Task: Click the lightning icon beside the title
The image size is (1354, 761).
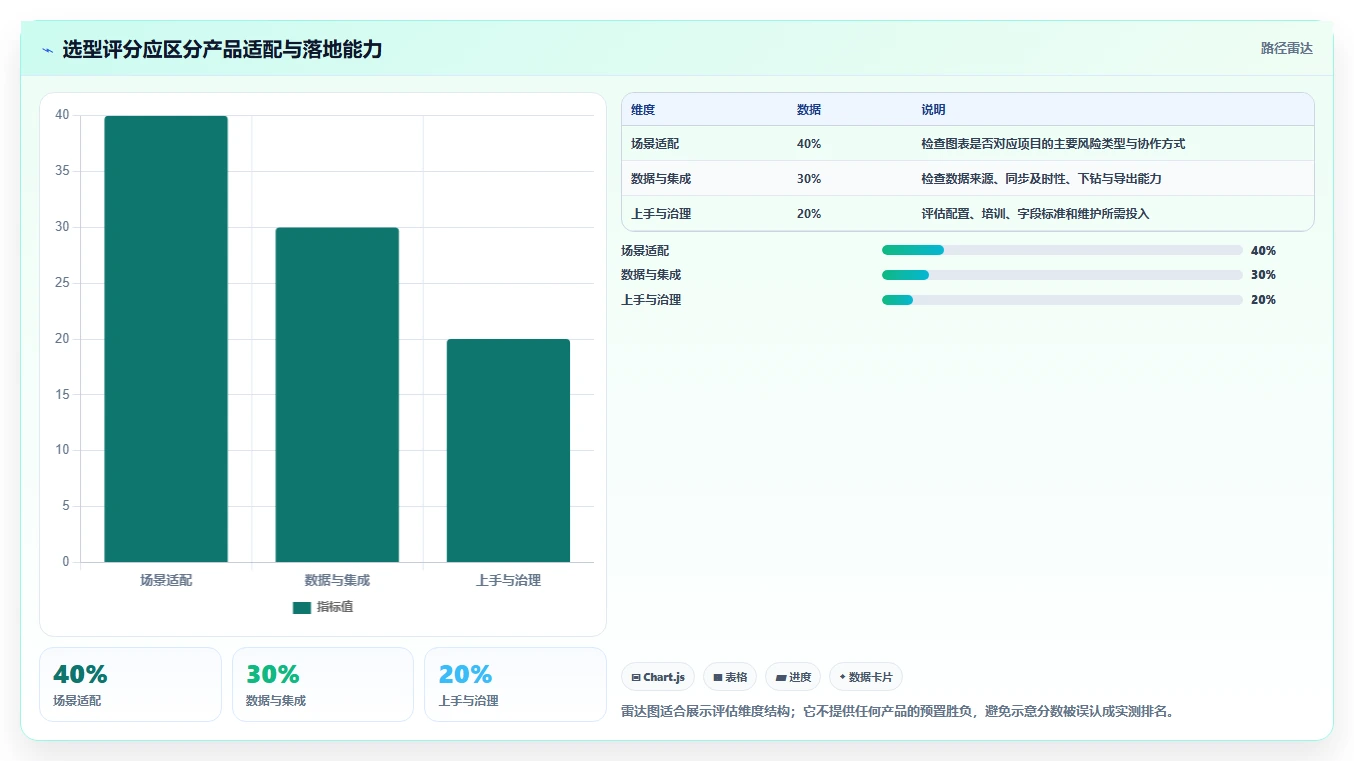Action: click(48, 50)
